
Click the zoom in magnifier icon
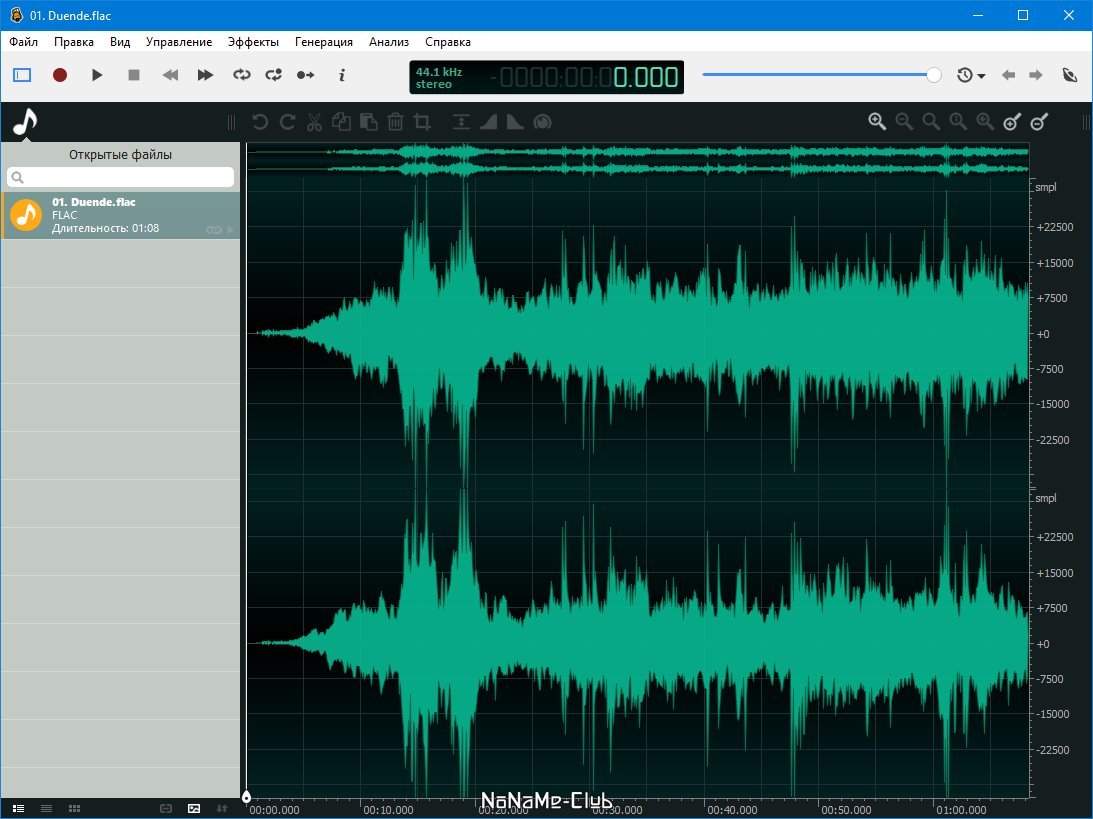877,122
